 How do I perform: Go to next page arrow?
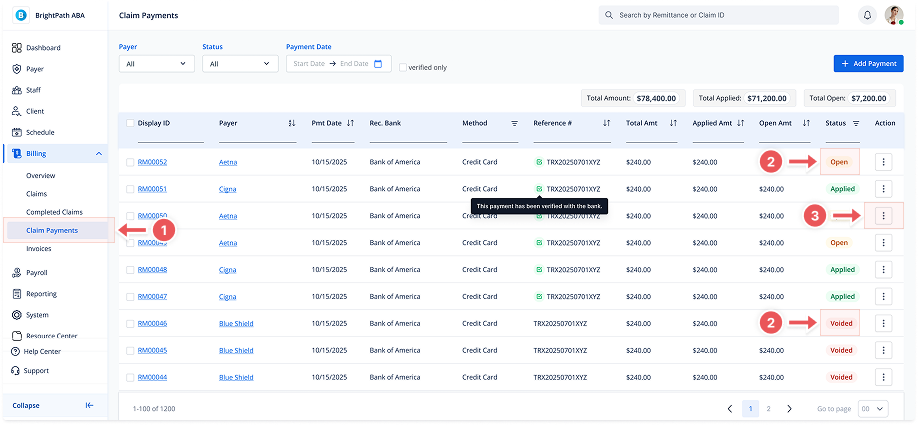790,408
